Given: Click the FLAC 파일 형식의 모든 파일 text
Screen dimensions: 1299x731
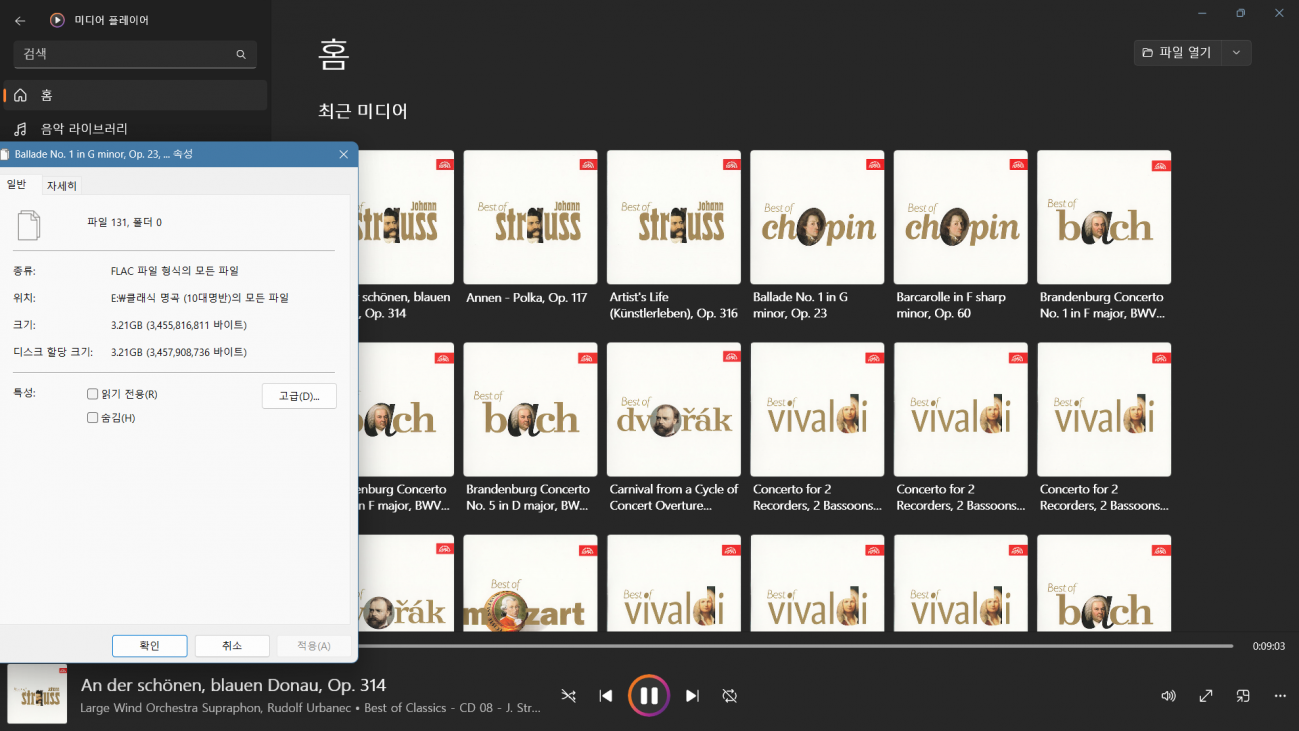Looking at the screenshot, I should pos(175,271).
